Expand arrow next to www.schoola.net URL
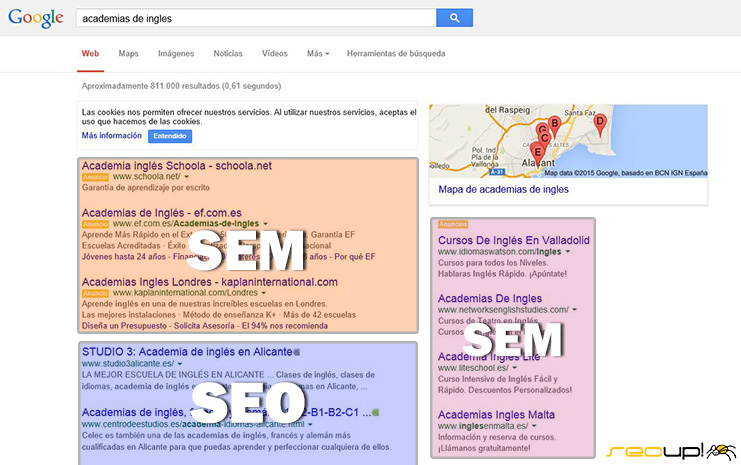The height and width of the screenshot is (465, 741). click(186, 177)
